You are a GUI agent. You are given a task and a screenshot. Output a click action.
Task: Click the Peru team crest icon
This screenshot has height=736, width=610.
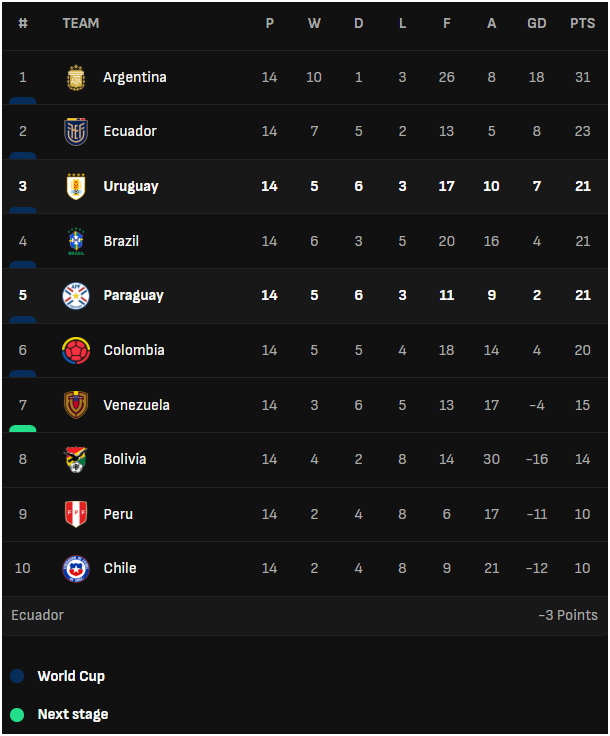click(76, 514)
